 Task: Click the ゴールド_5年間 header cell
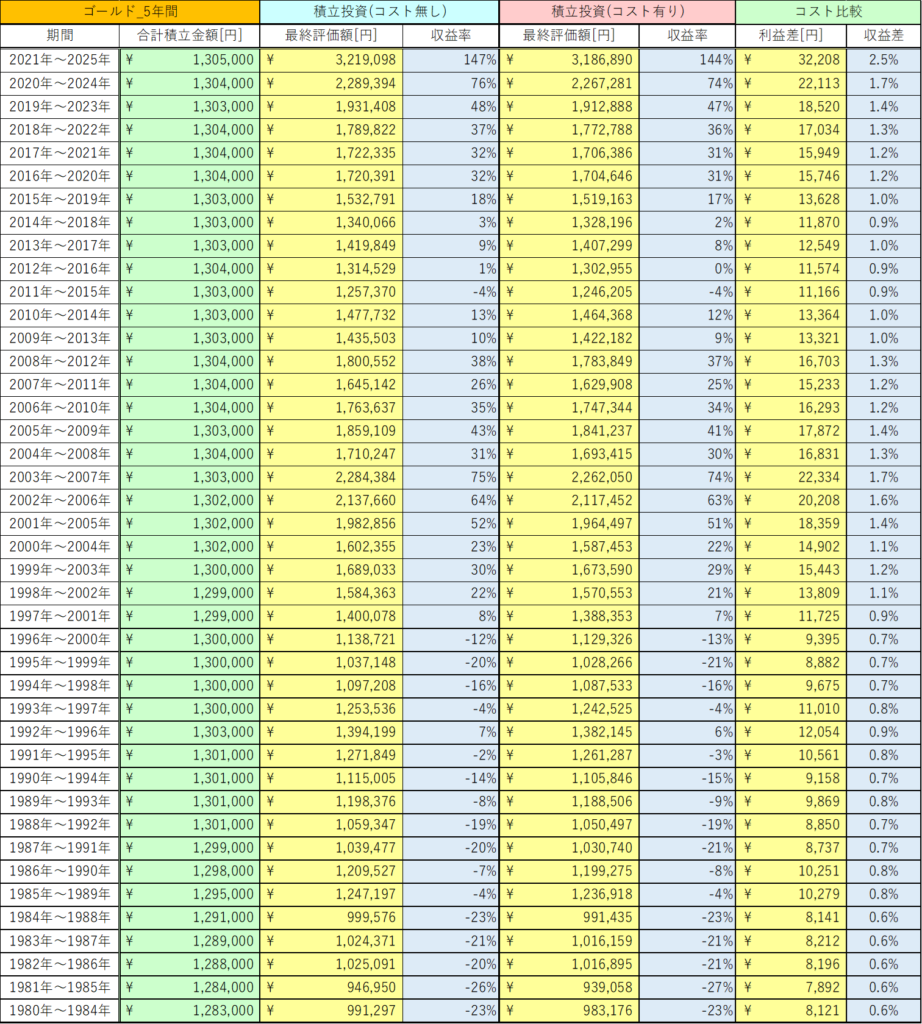[130, 12]
